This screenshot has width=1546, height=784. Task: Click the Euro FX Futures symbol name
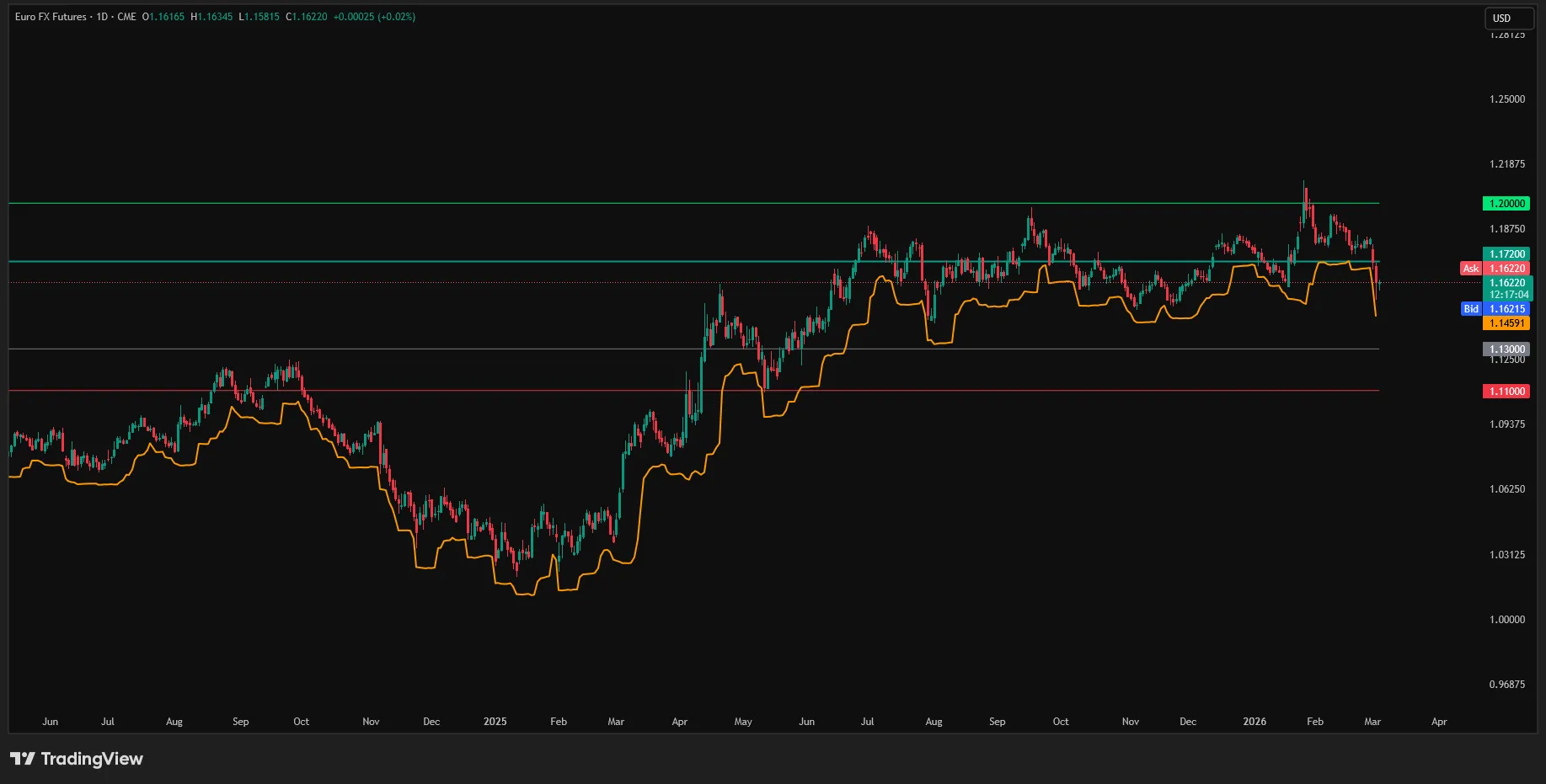49,16
